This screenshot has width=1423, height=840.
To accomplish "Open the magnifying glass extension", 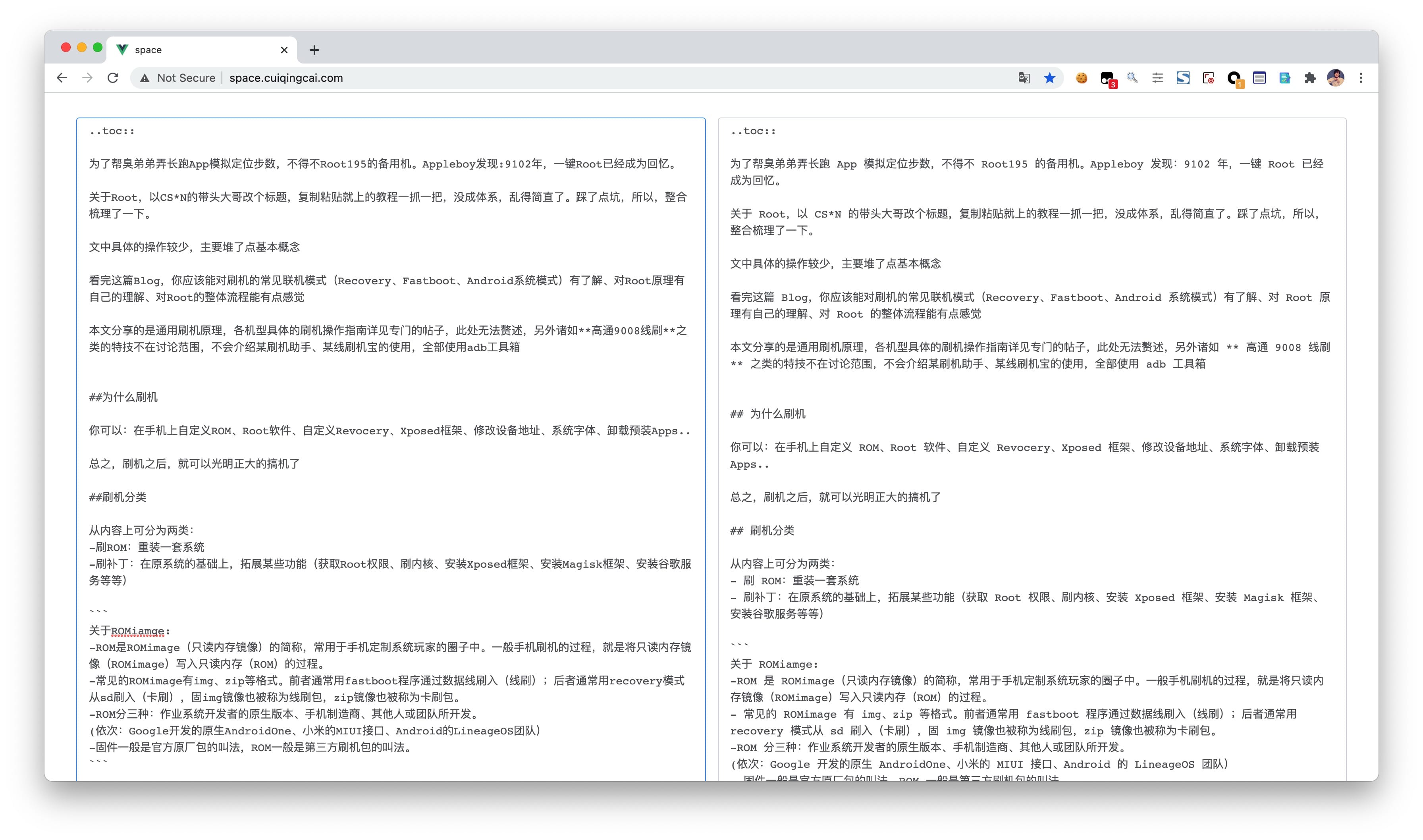I will [1132, 78].
